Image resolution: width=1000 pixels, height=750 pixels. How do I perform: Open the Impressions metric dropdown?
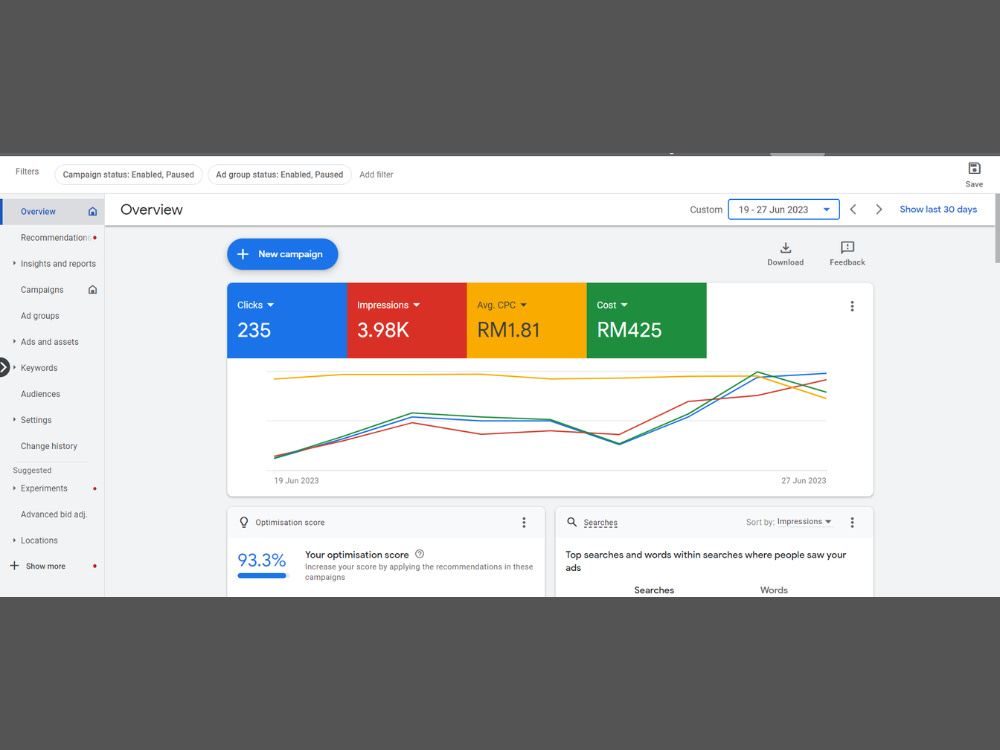388,305
